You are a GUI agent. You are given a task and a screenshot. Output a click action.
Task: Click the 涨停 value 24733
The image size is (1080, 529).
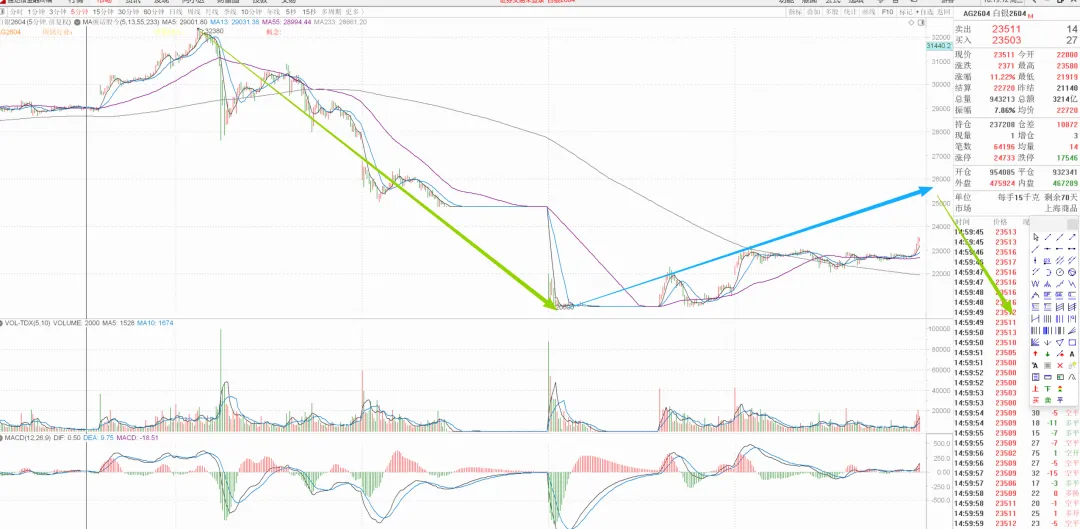click(1004, 157)
